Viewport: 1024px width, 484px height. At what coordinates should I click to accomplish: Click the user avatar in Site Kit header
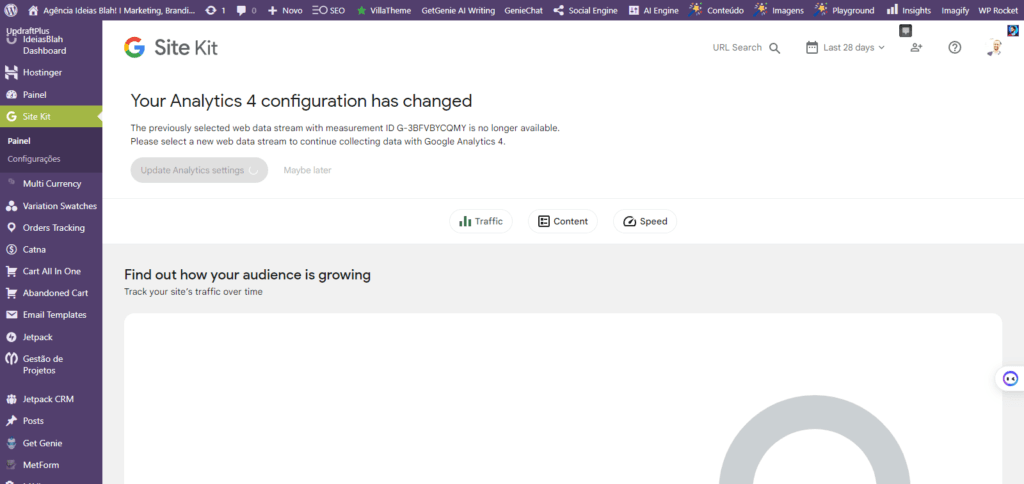coord(994,47)
